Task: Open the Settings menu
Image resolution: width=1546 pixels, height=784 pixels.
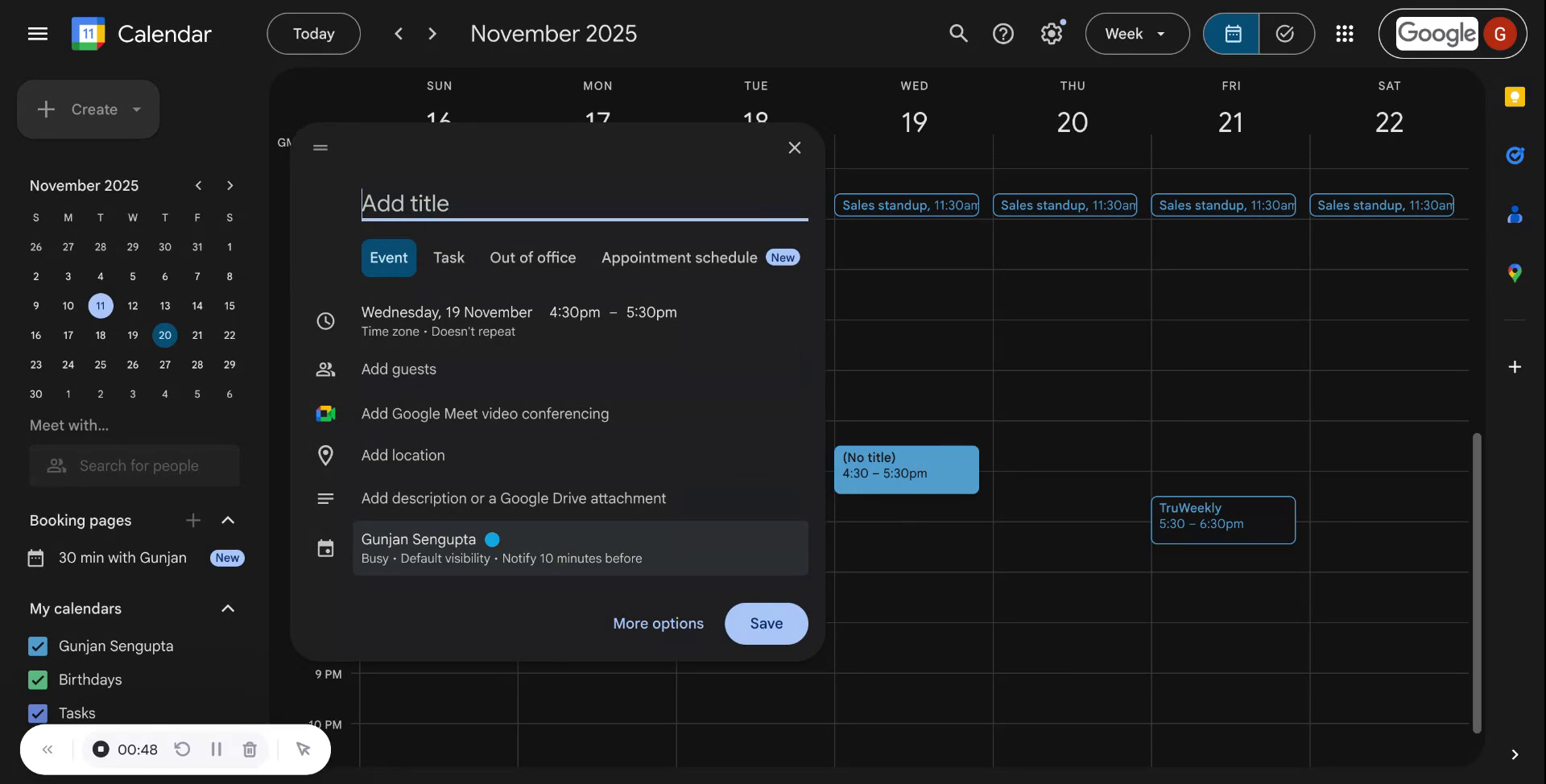Action: pyautogui.click(x=1052, y=33)
